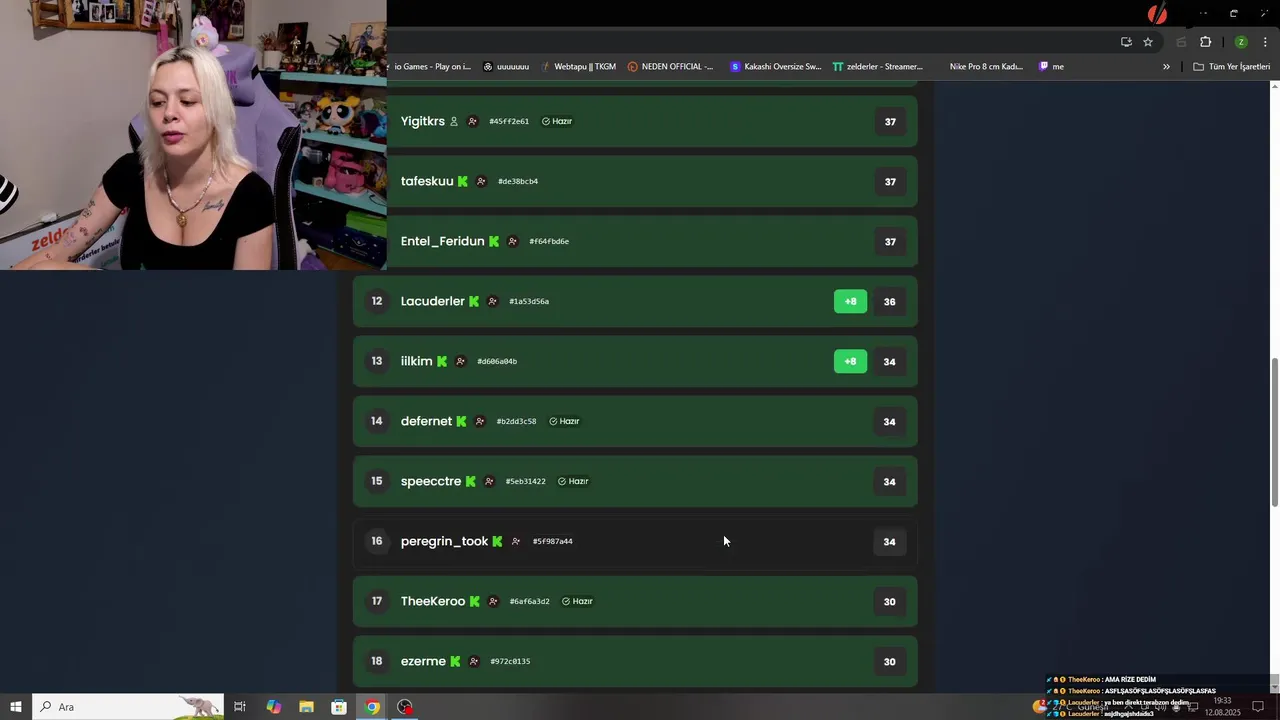Click the username Lacuderler
The width and height of the screenshot is (1280, 720).
[x=433, y=301]
